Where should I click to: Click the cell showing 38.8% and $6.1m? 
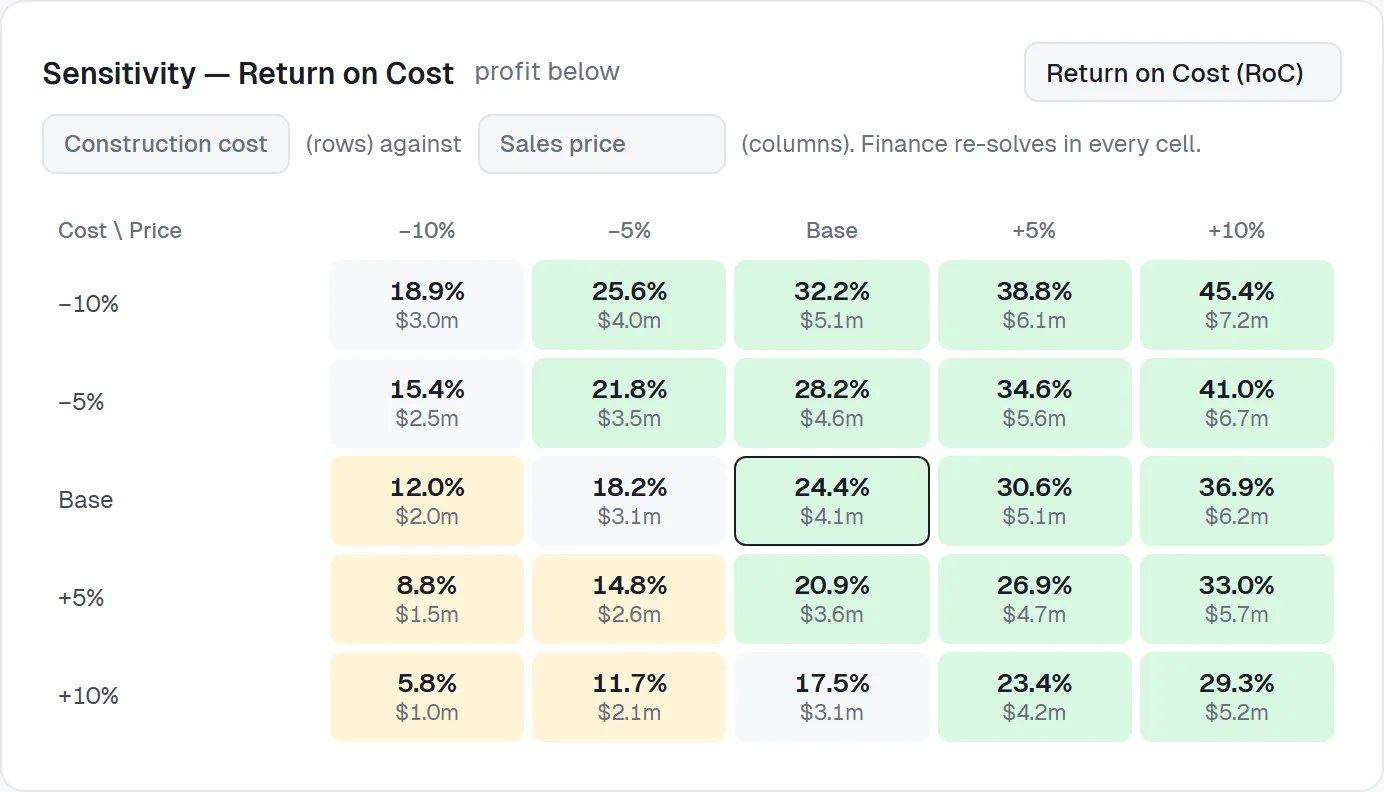[1034, 305]
